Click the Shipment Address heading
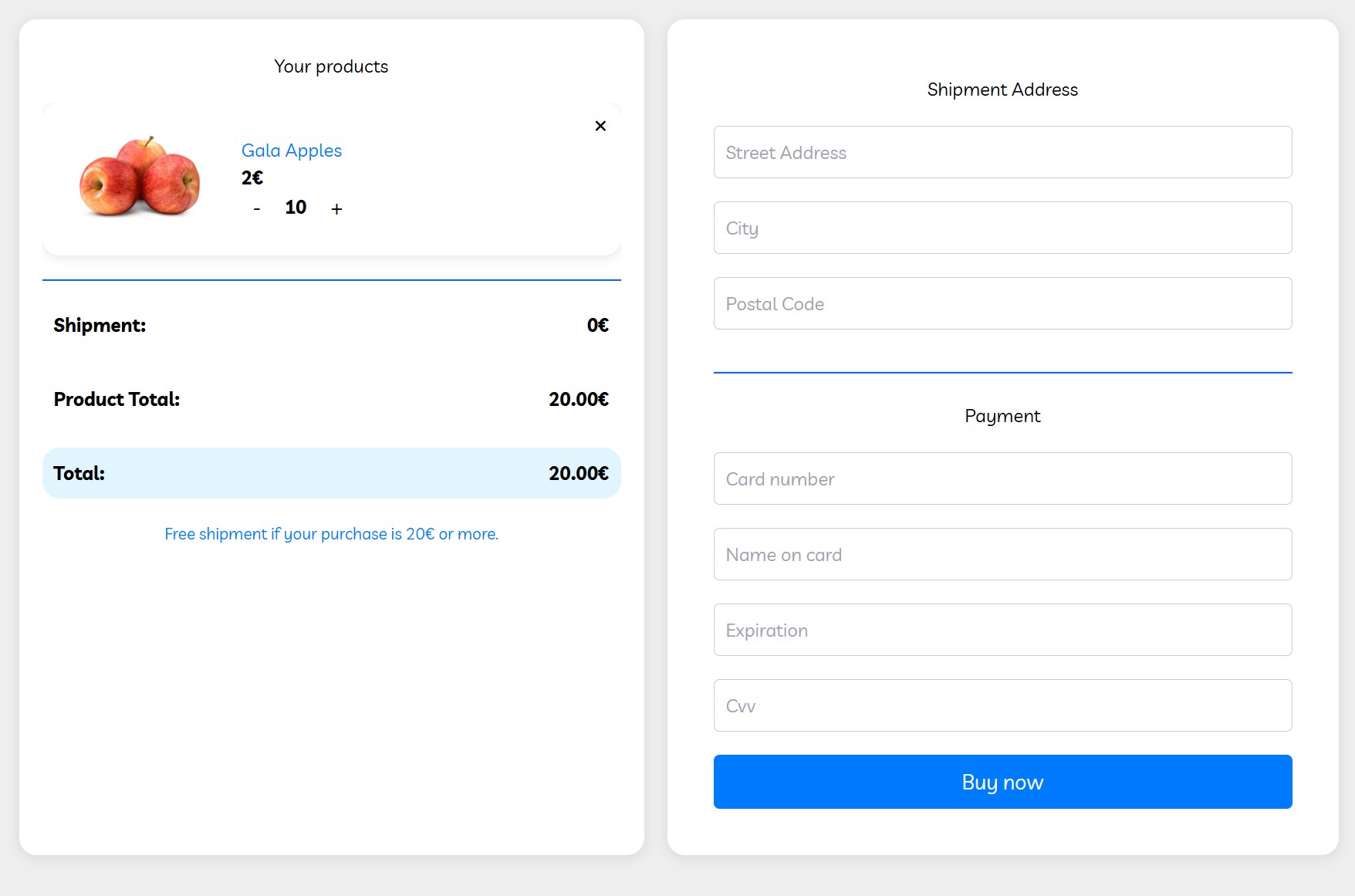 [x=1002, y=90]
